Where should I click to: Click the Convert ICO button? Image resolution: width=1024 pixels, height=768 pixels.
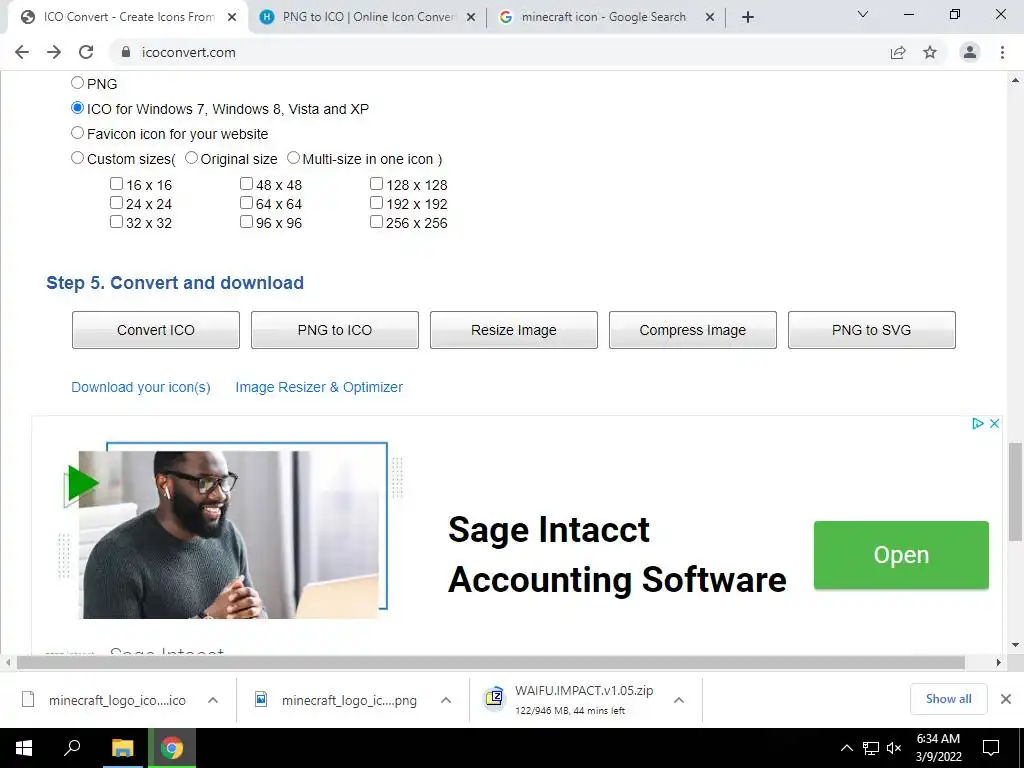(156, 330)
